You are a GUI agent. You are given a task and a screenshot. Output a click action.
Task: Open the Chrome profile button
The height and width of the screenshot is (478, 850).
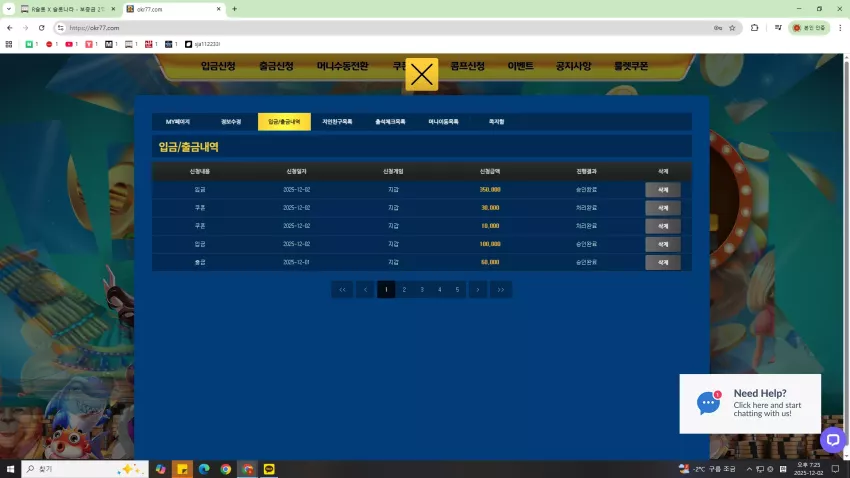pos(809,28)
